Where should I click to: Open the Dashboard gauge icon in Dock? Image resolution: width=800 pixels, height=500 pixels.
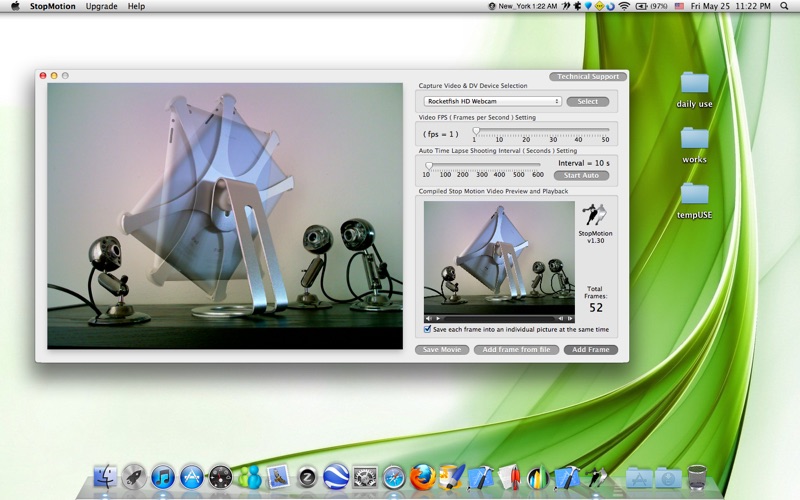220,478
